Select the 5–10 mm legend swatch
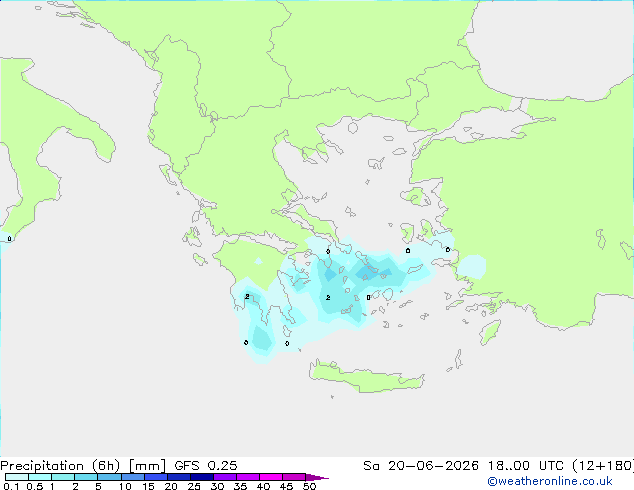Screen dimensions: 634x490 click(x=109, y=477)
